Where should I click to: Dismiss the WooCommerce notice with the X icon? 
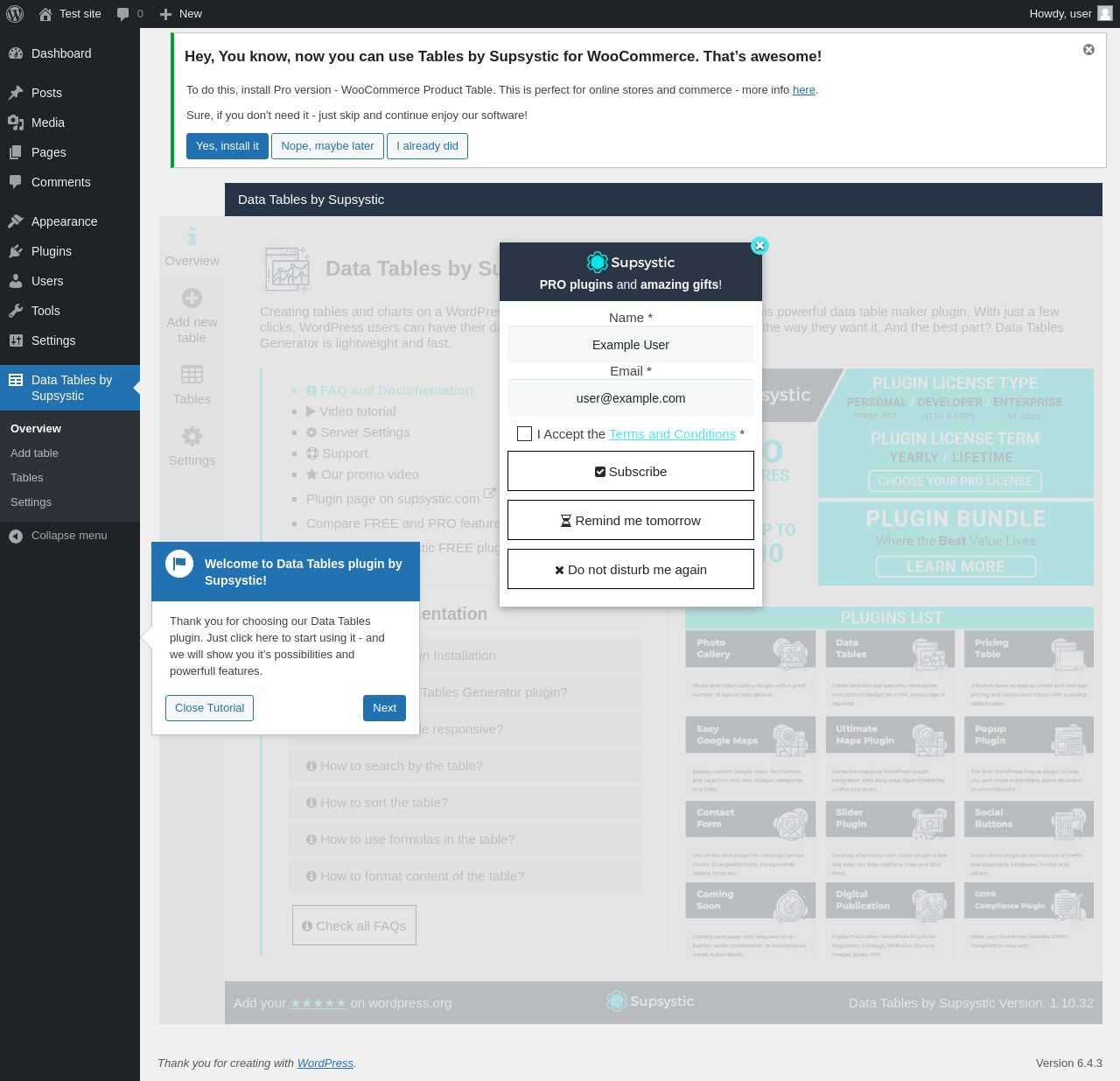pyautogui.click(x=1088, y=50)
